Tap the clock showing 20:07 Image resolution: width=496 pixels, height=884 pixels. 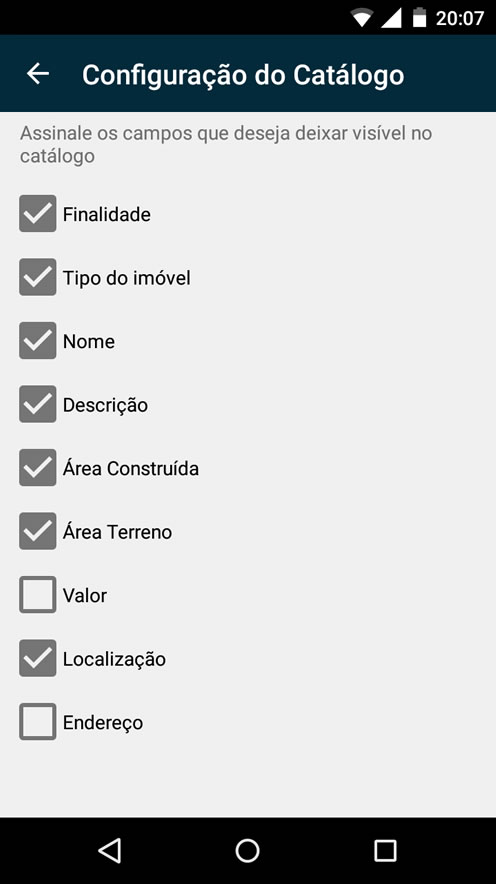pos(459,18)
